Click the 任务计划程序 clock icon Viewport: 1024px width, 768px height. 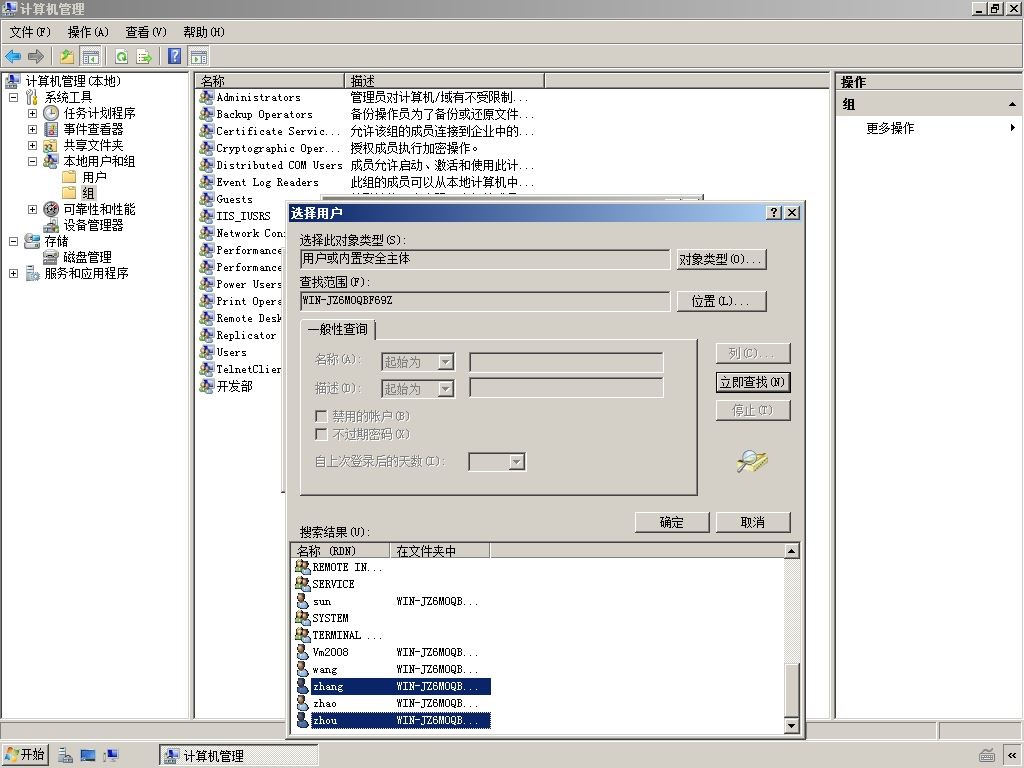(x=51, y=113)
